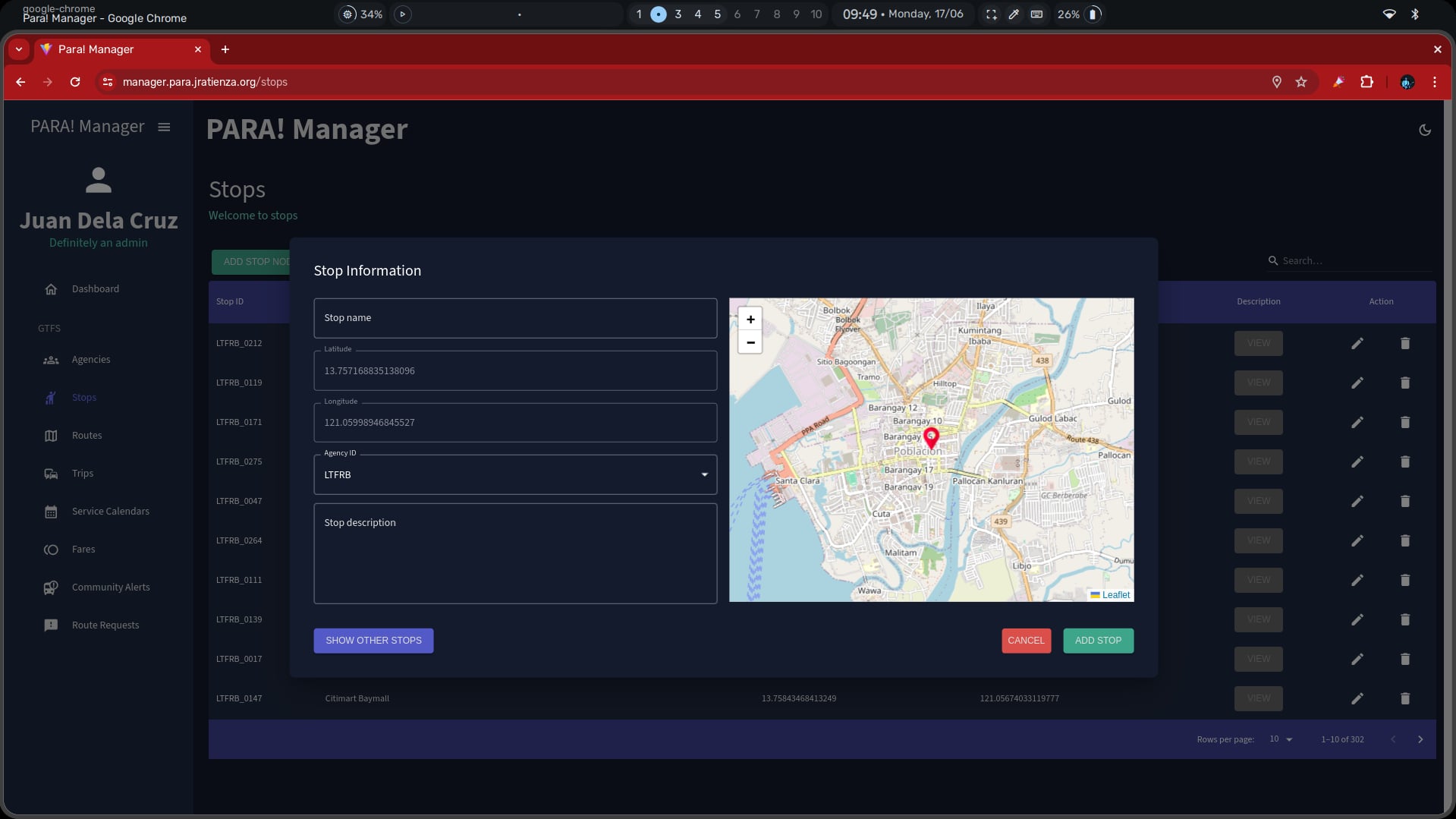Edit stop LTFRB_0275 with pencil icon

point(1357,462)
